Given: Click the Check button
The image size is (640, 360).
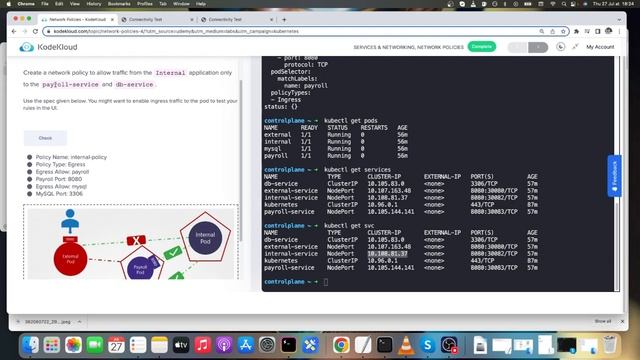Looking at the screenshot, I should [45, 138].
